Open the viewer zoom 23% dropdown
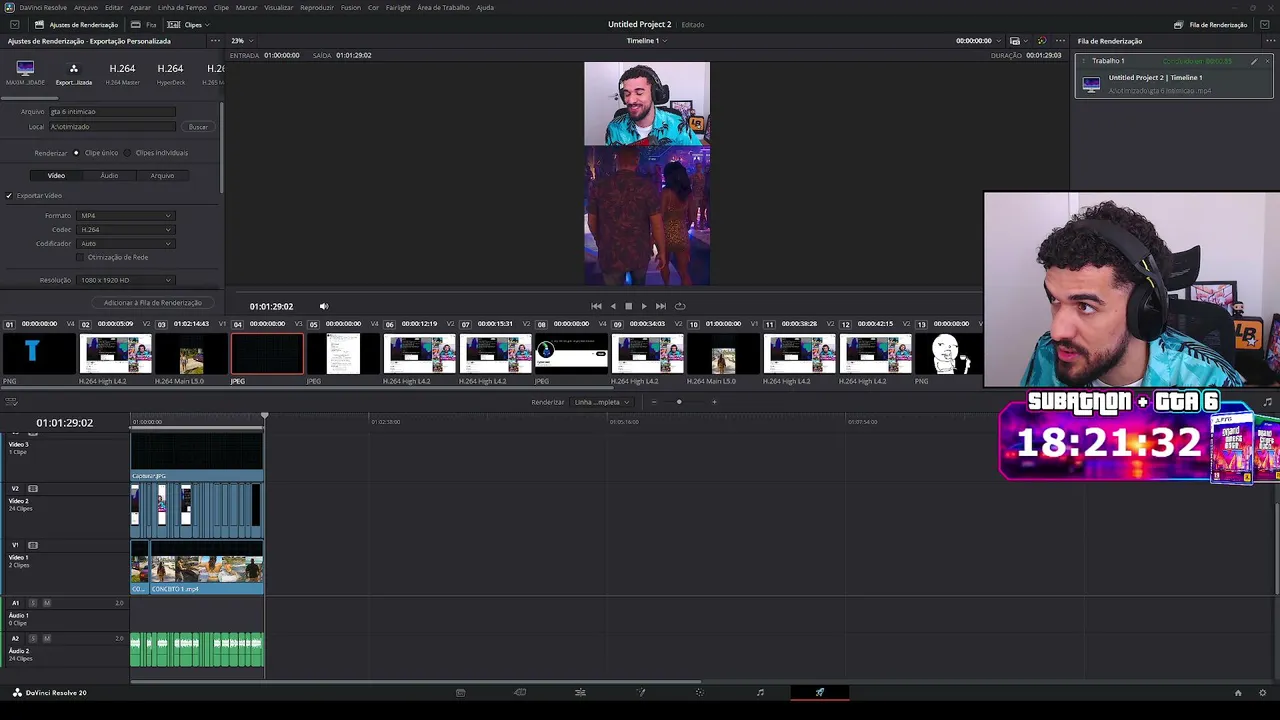This screenshot has height=720, width=1280. [241, 41]
